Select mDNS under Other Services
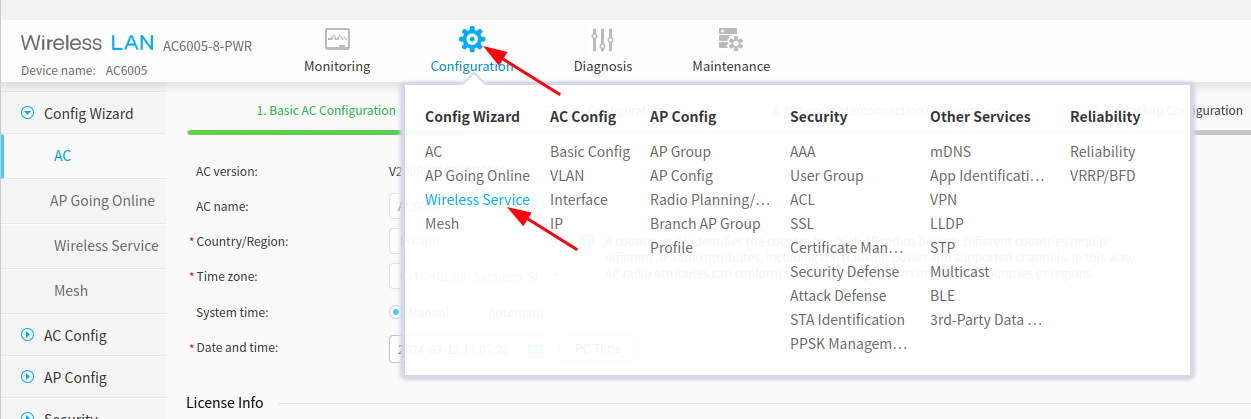The image size is (1251, 419). click(950, 152)
